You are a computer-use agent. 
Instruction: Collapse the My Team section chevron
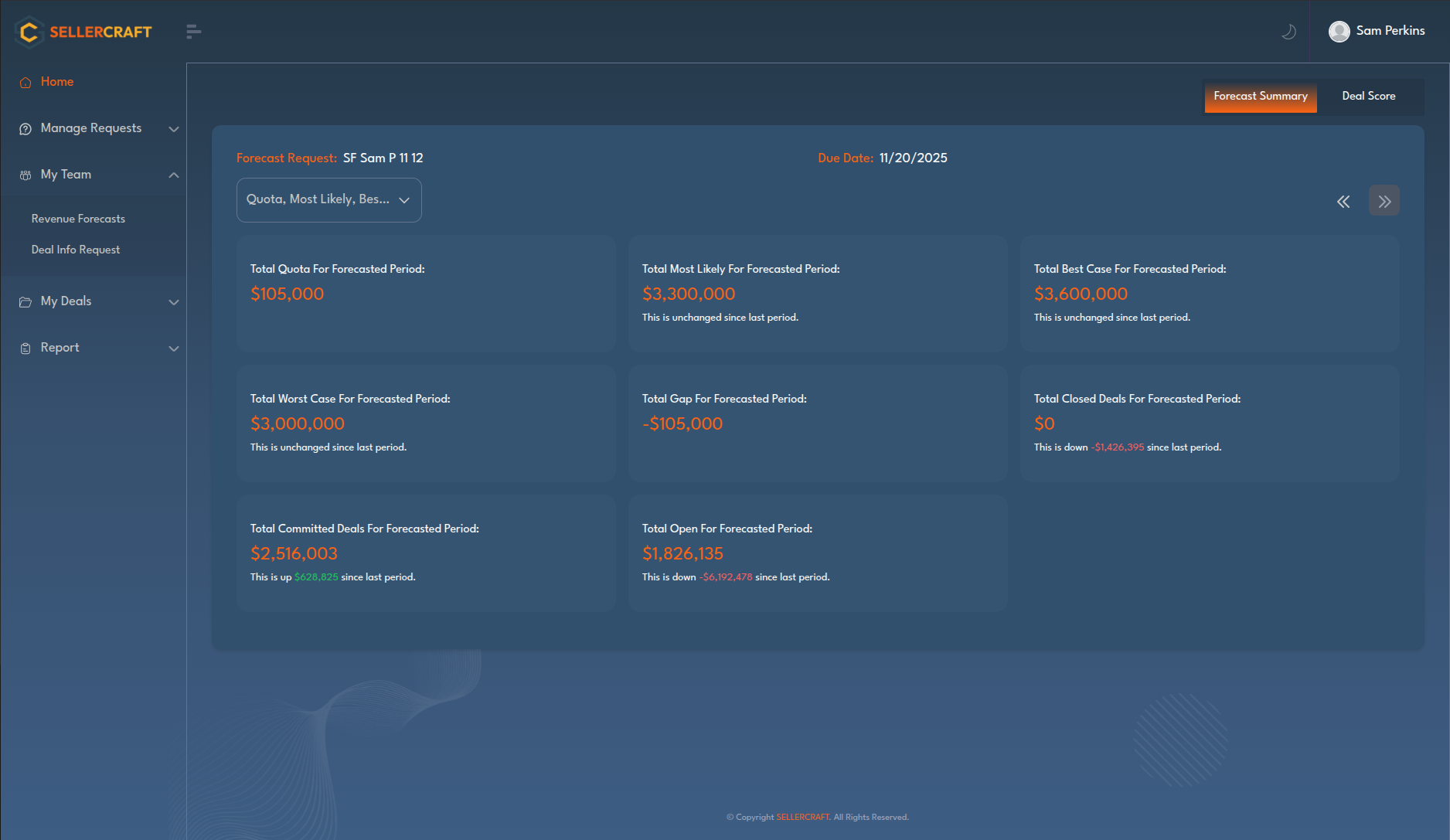click(174, 175)
